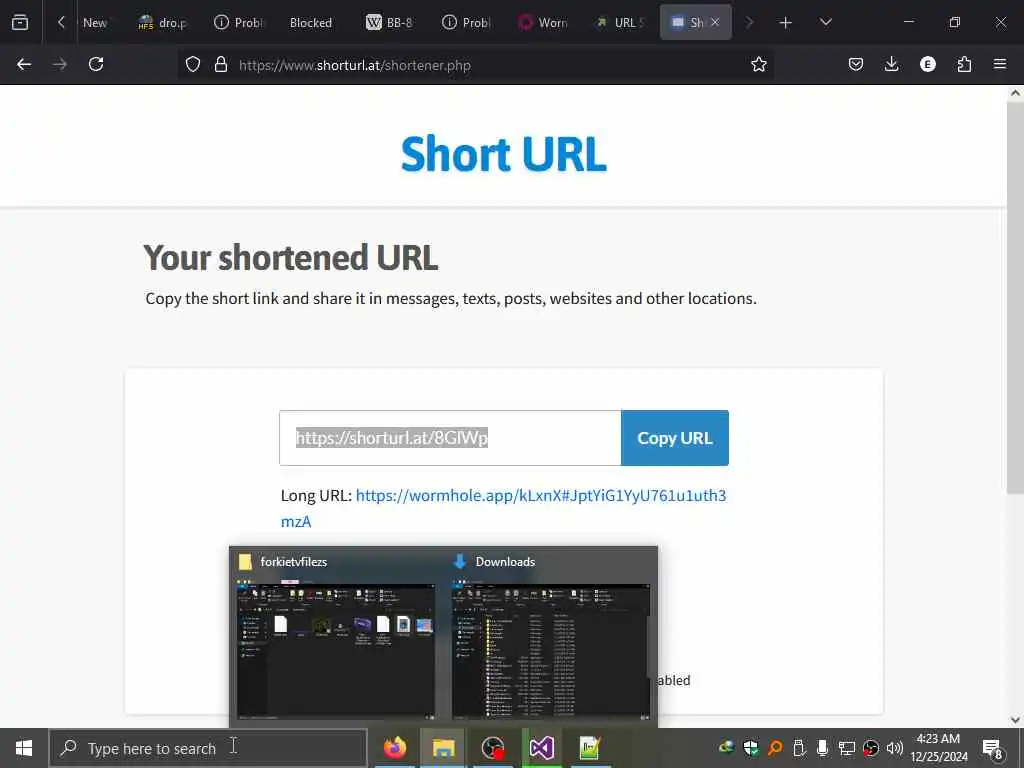Open Firefox from the taskbar
The width and height of the screenshot is (1024, 768).
[x=394, y=748]
